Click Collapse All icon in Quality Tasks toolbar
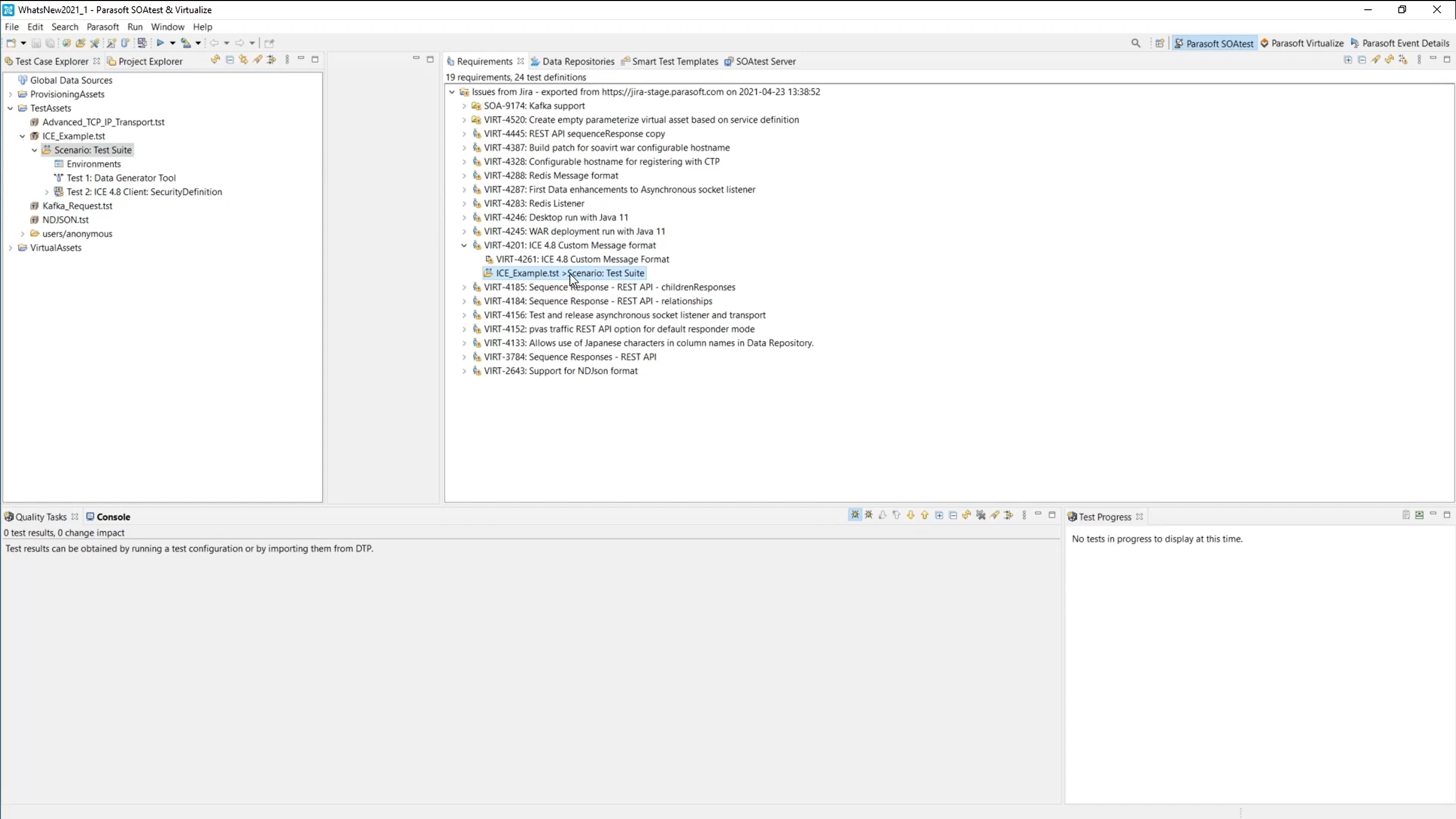 click(953, 515)
